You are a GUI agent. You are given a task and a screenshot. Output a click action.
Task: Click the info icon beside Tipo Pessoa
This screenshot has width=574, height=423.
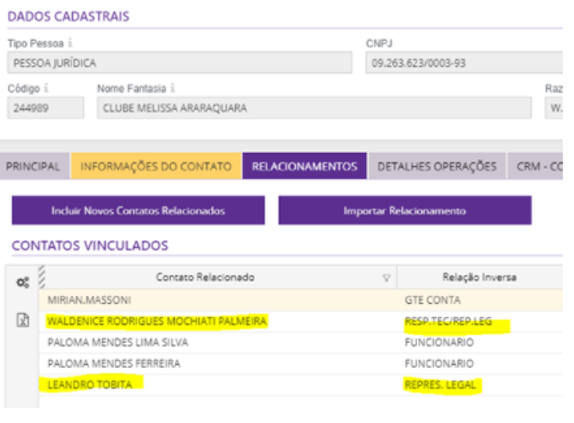[x=70, y=43]
